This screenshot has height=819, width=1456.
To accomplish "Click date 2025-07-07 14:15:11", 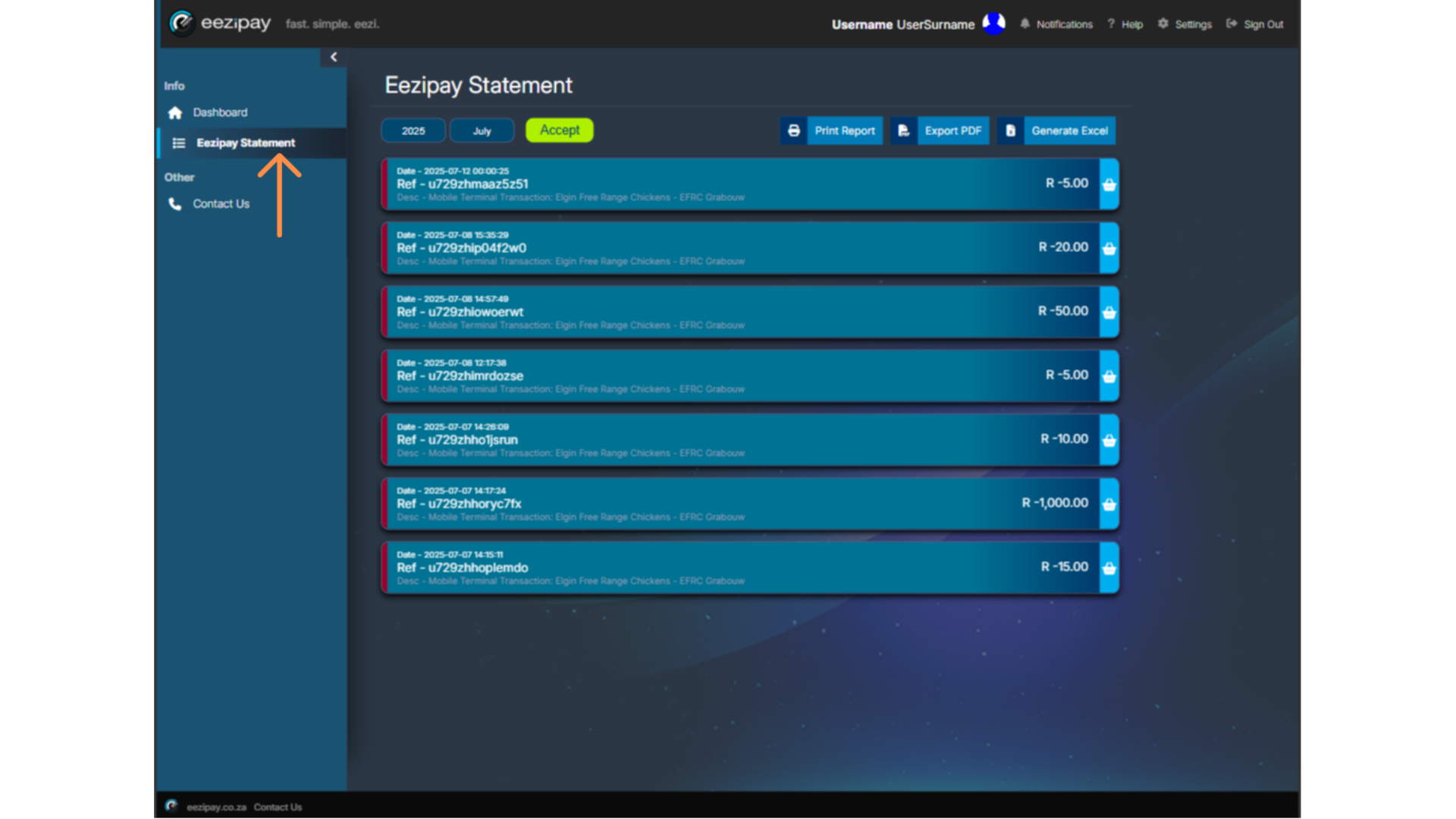I will (x=450, y=555).
